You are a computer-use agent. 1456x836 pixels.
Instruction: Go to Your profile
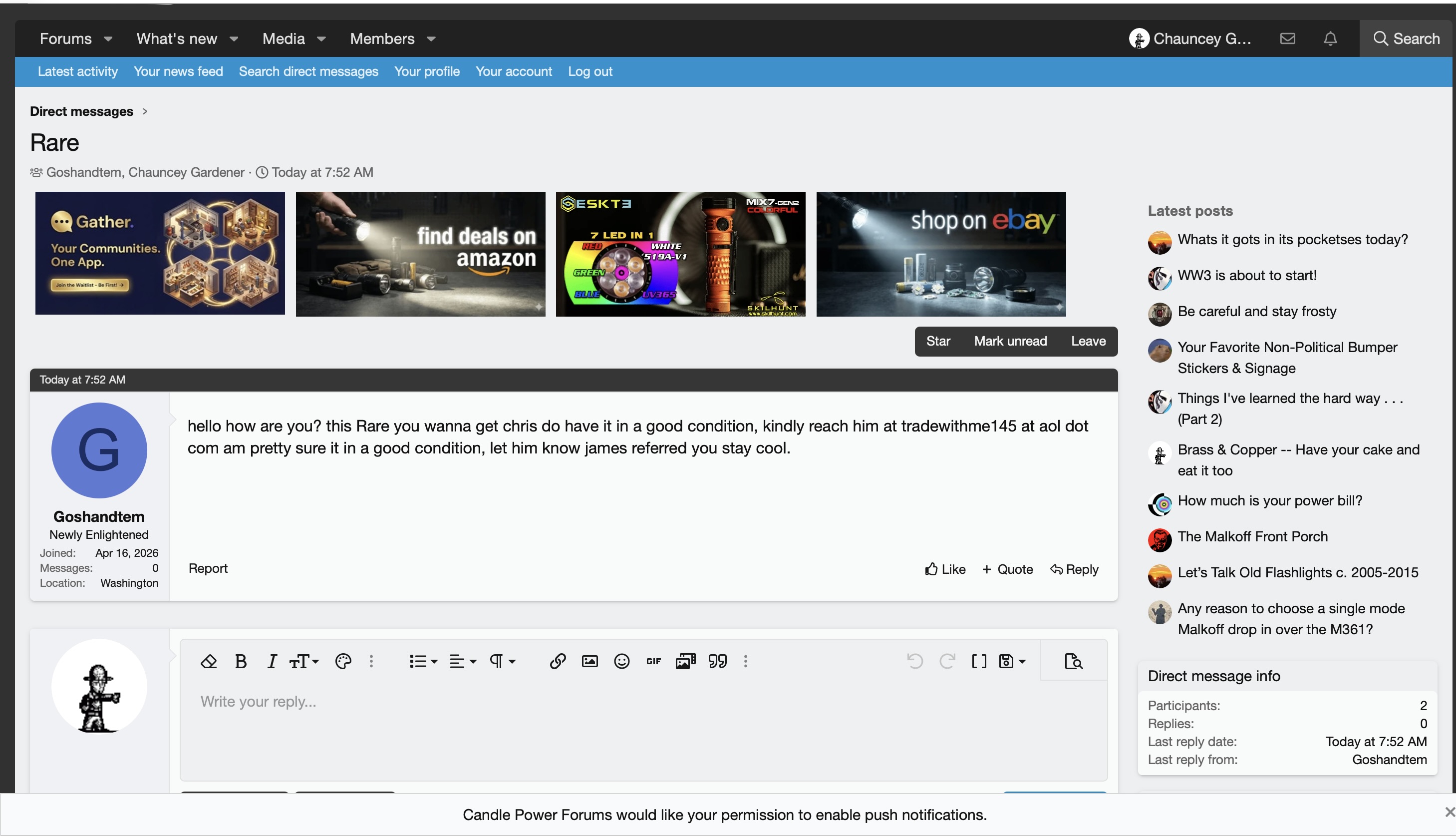[427, 71]
